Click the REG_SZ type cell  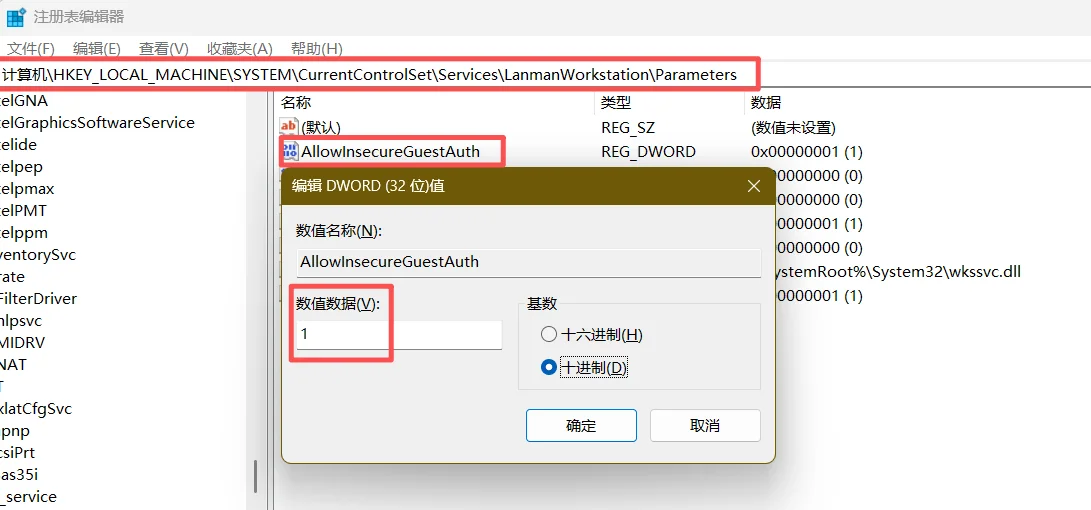(x=628, y=127)
